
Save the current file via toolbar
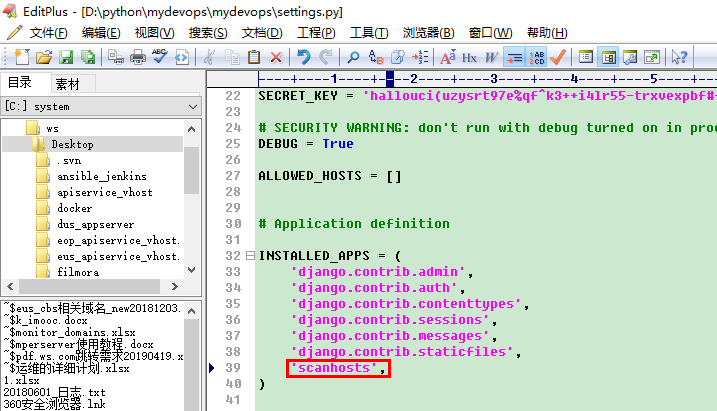coord(66,57)
